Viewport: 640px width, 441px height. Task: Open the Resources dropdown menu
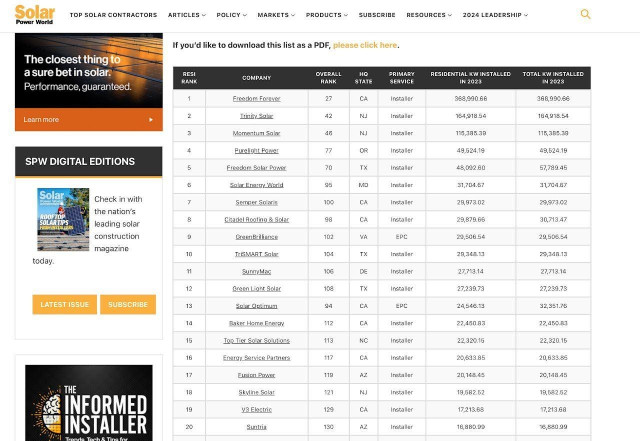point(429,15)
